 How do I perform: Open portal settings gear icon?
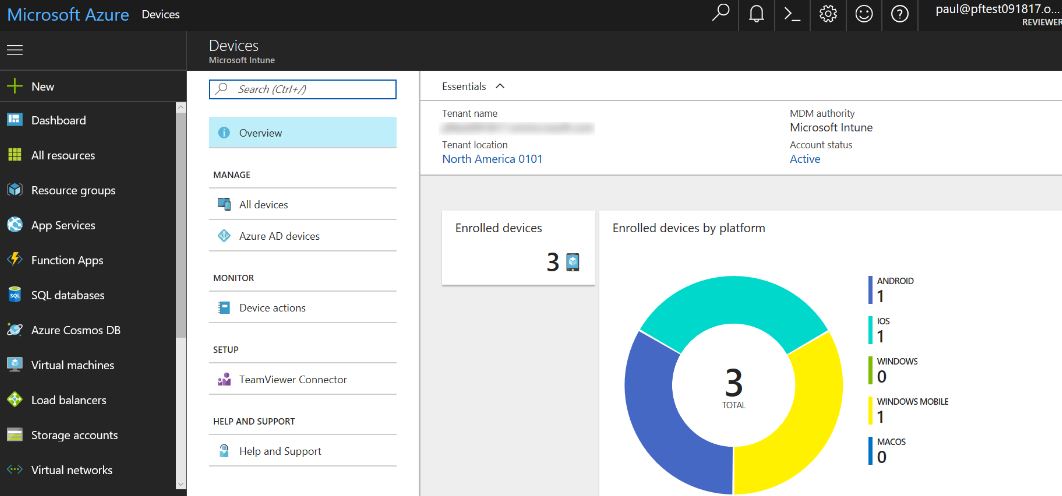pyautogui.click(x=828, y=14)
